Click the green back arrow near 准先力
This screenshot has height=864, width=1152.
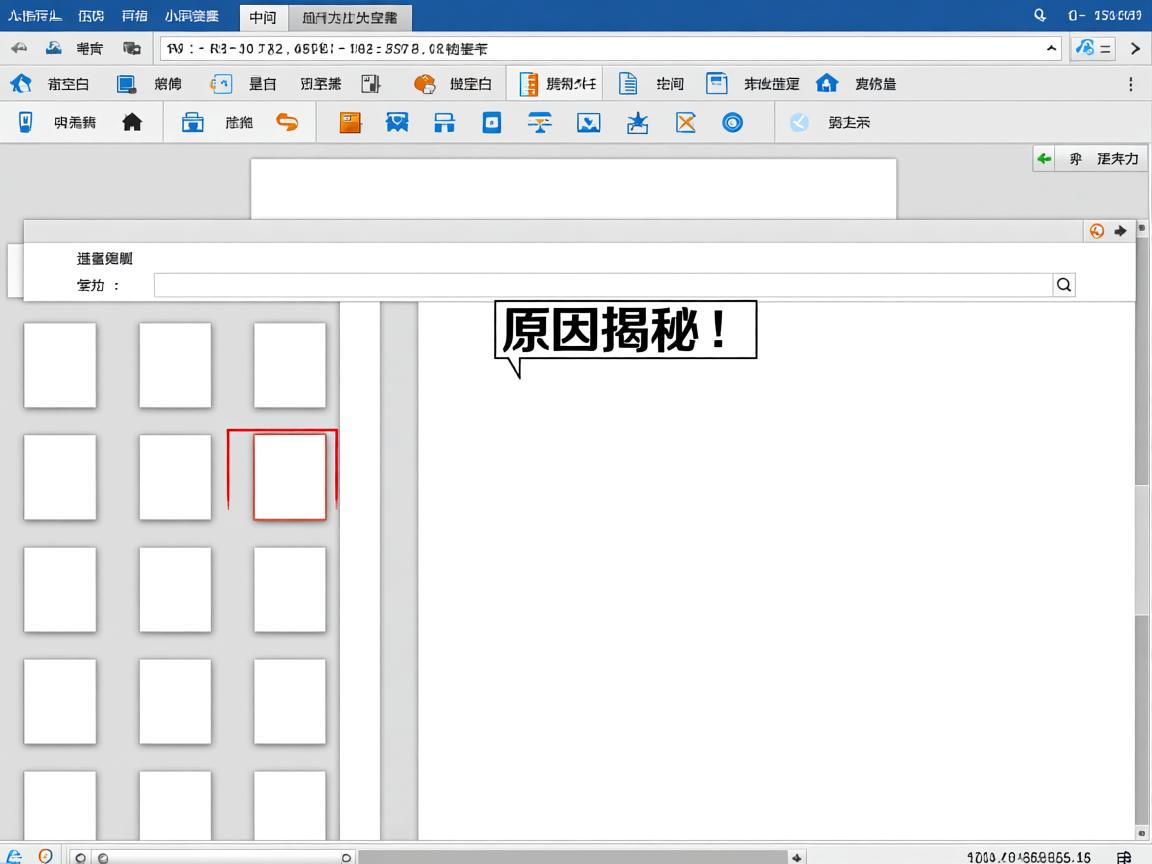click(1043, 157)
